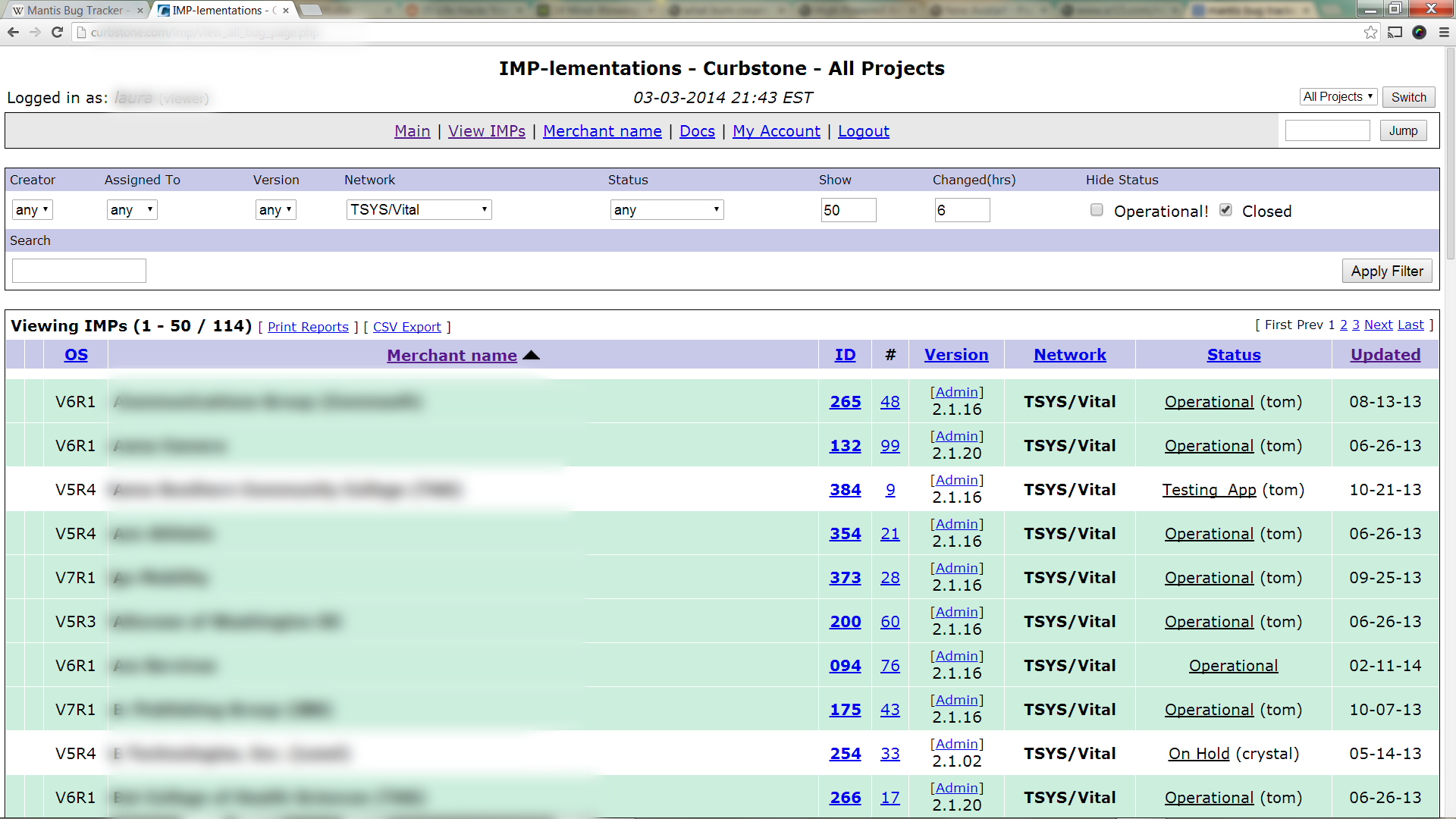Open My Account in menu bar

[777, 131]
